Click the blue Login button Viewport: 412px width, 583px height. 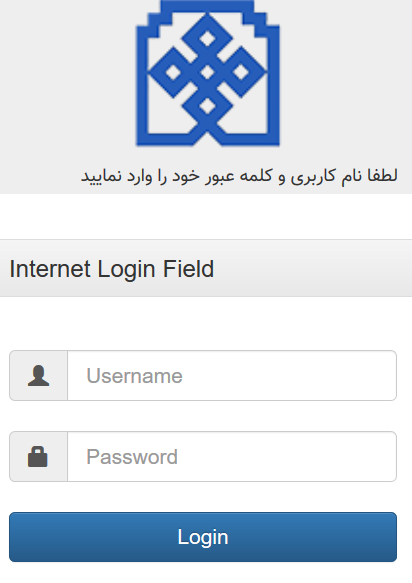pos(203,537)
